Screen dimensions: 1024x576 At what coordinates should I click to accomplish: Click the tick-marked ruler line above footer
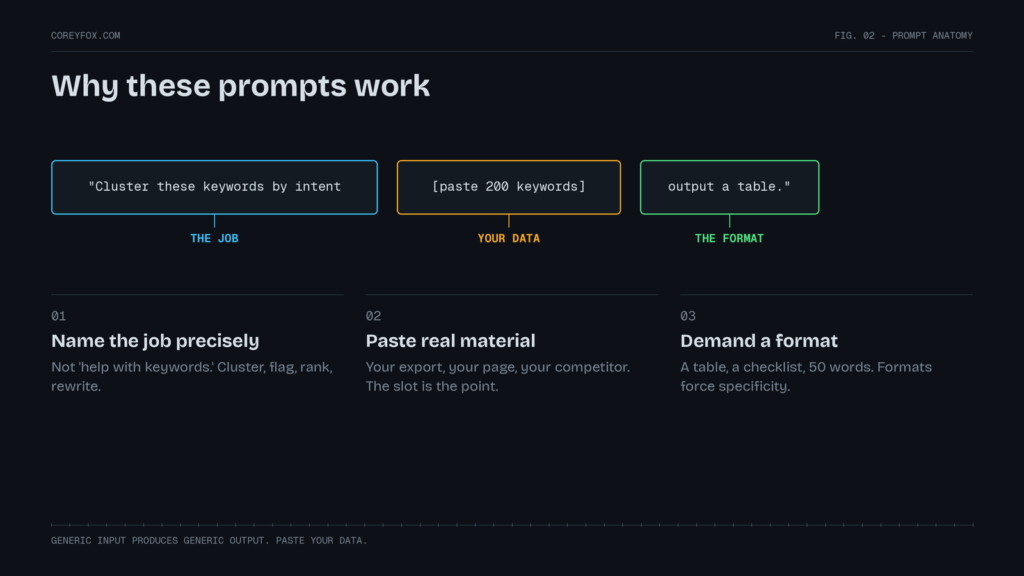pyautogui.click(x=512, y=524)
